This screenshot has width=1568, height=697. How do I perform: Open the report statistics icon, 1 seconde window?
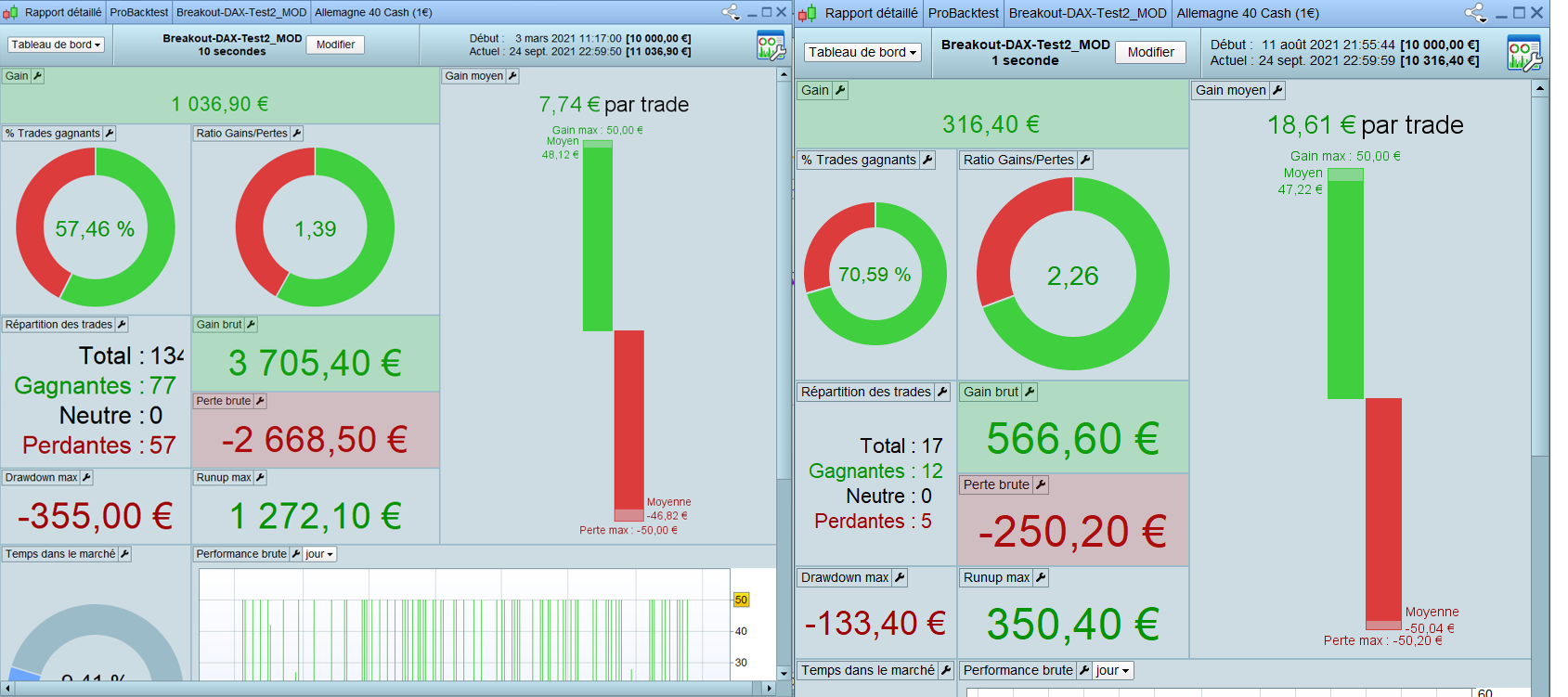coord(1524,53)
